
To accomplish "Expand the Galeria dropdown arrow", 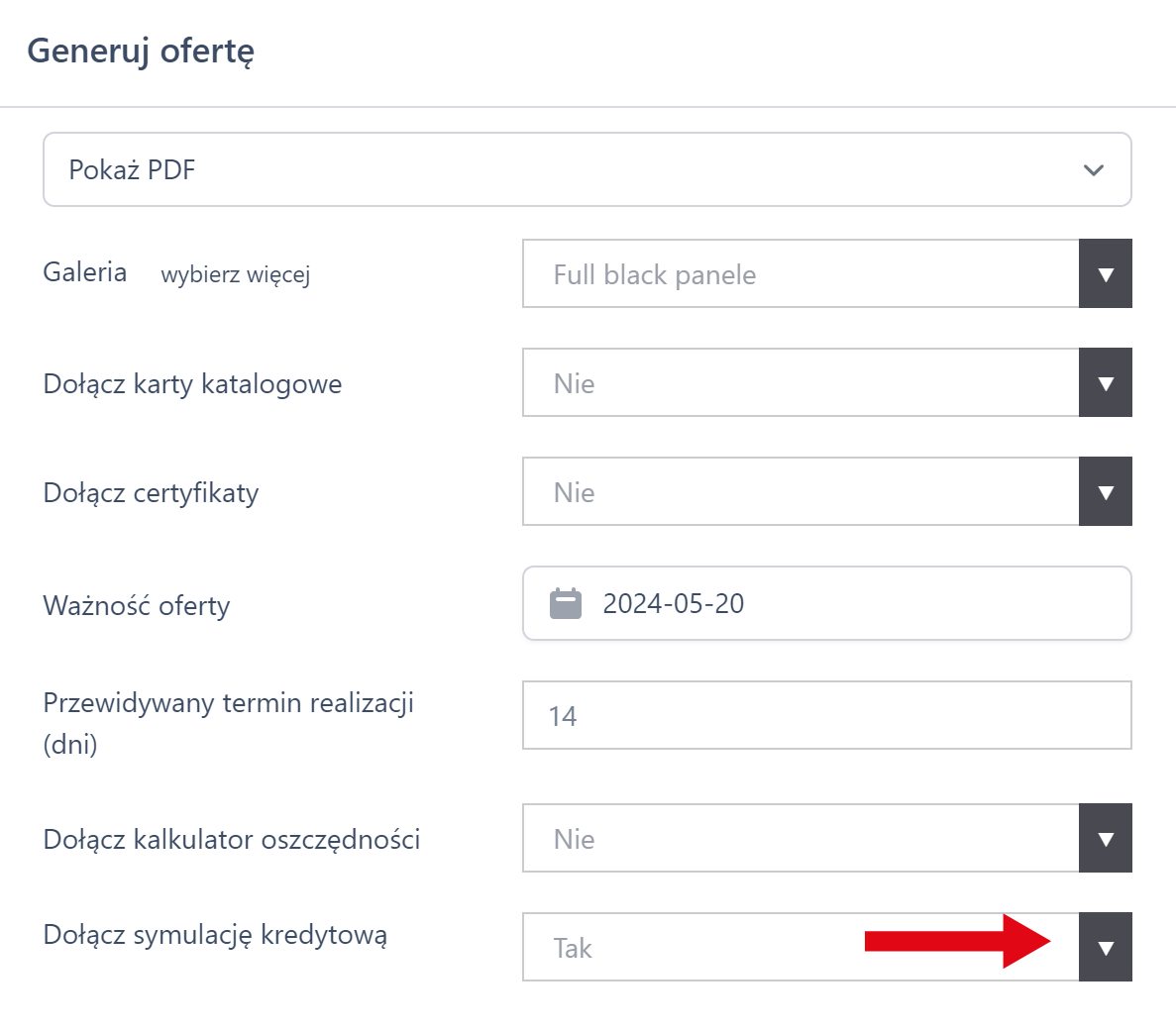I will [1106, 274].
